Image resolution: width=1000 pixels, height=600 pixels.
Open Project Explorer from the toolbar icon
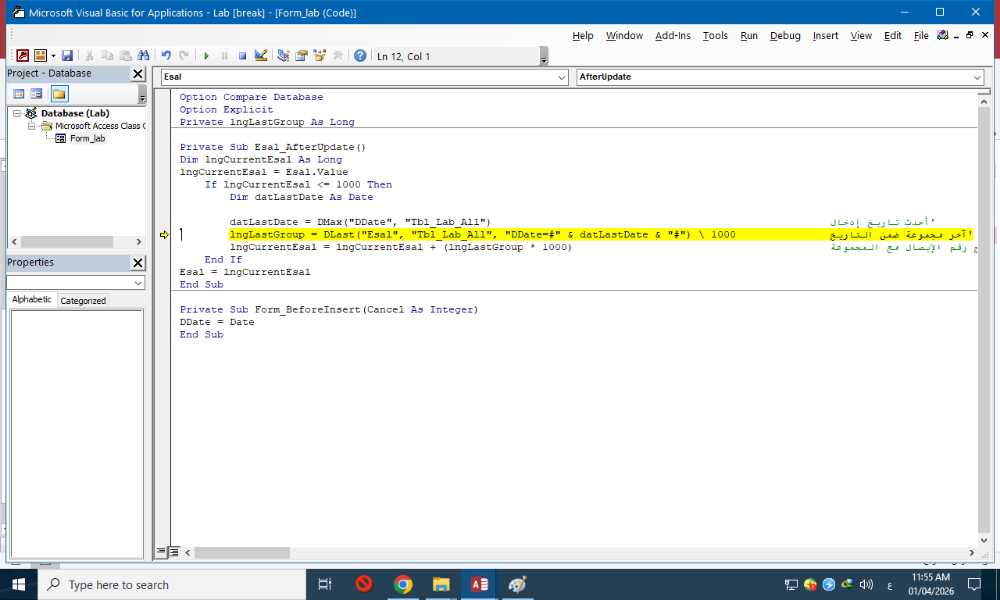click(284, 56)
